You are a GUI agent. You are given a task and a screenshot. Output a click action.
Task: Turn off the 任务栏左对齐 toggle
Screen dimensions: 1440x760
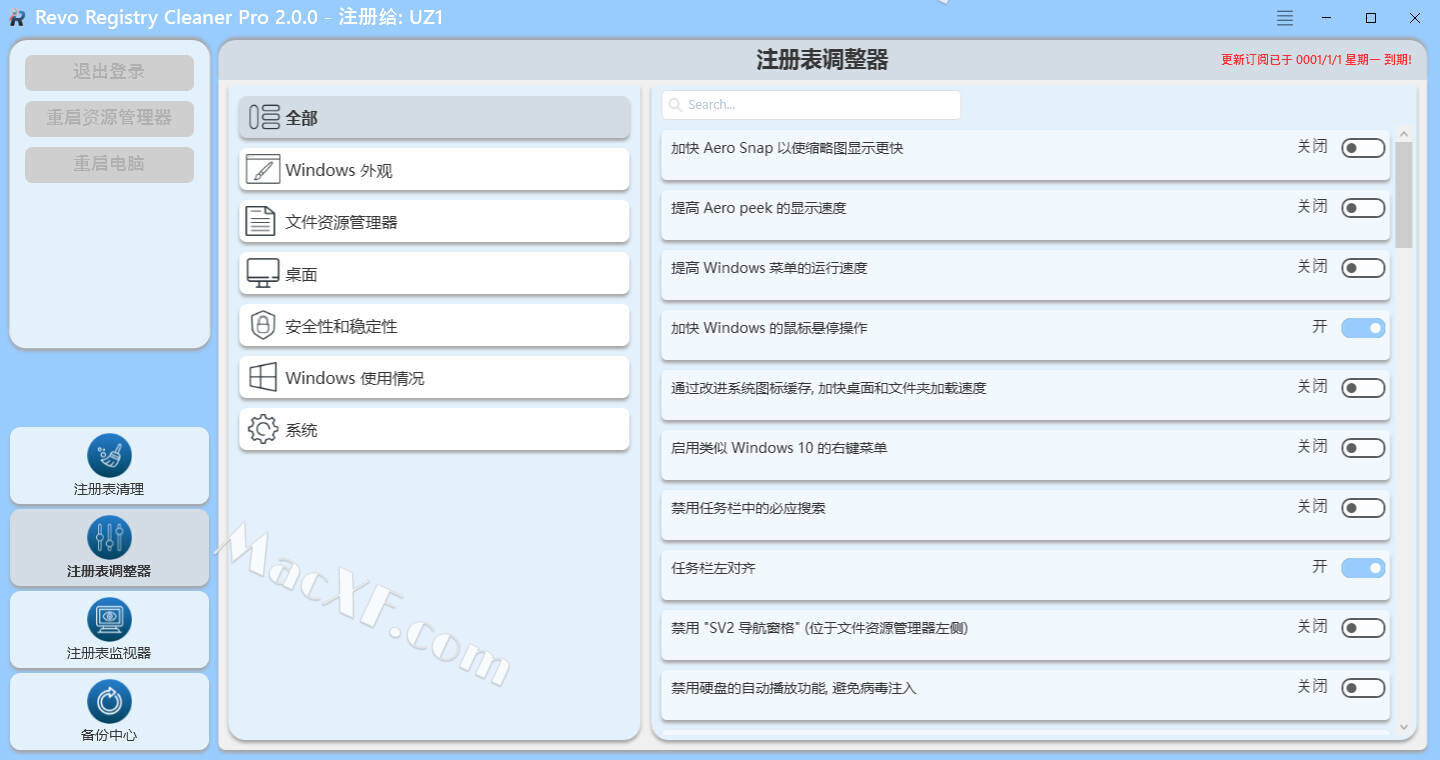(1362, 568)
